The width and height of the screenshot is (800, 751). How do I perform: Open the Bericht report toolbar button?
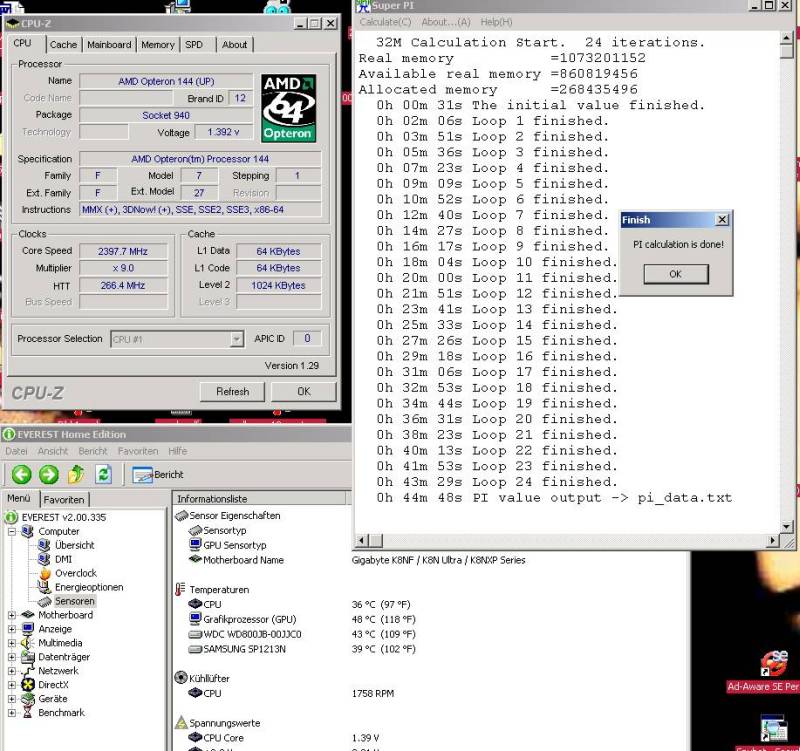pos(158,474)
